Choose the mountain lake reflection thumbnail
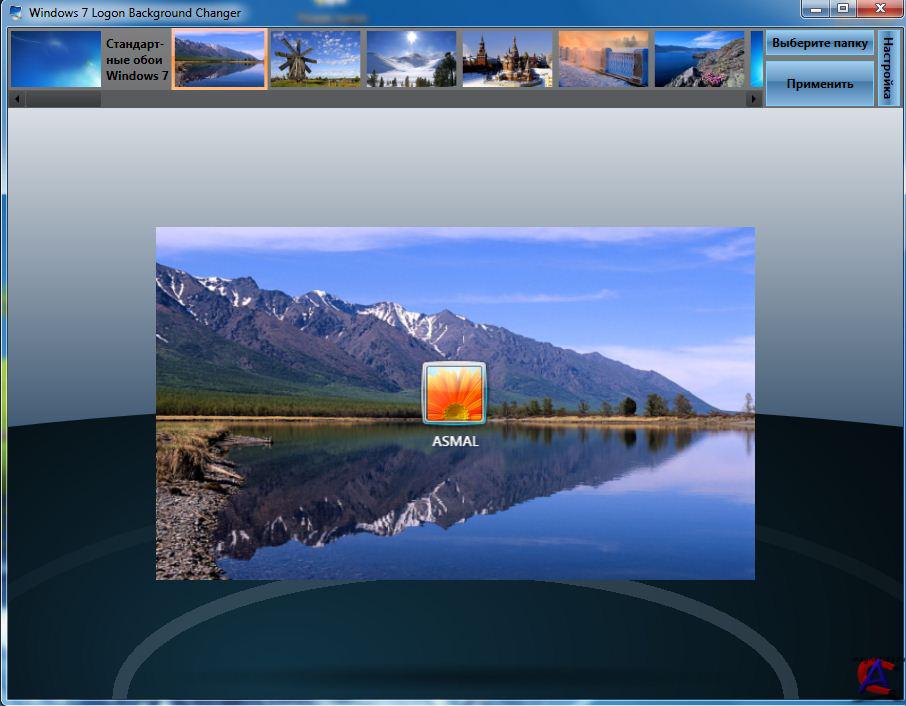The height and width of the screenshot is (706, 906). click(x=219, y=59)
